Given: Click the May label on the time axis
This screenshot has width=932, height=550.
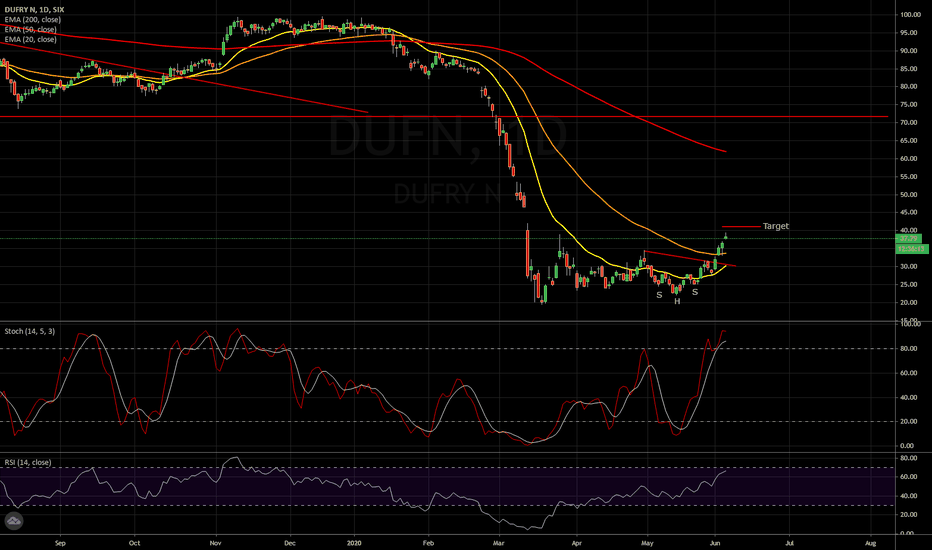Looking at the screenshot, I should pos(647,543).
